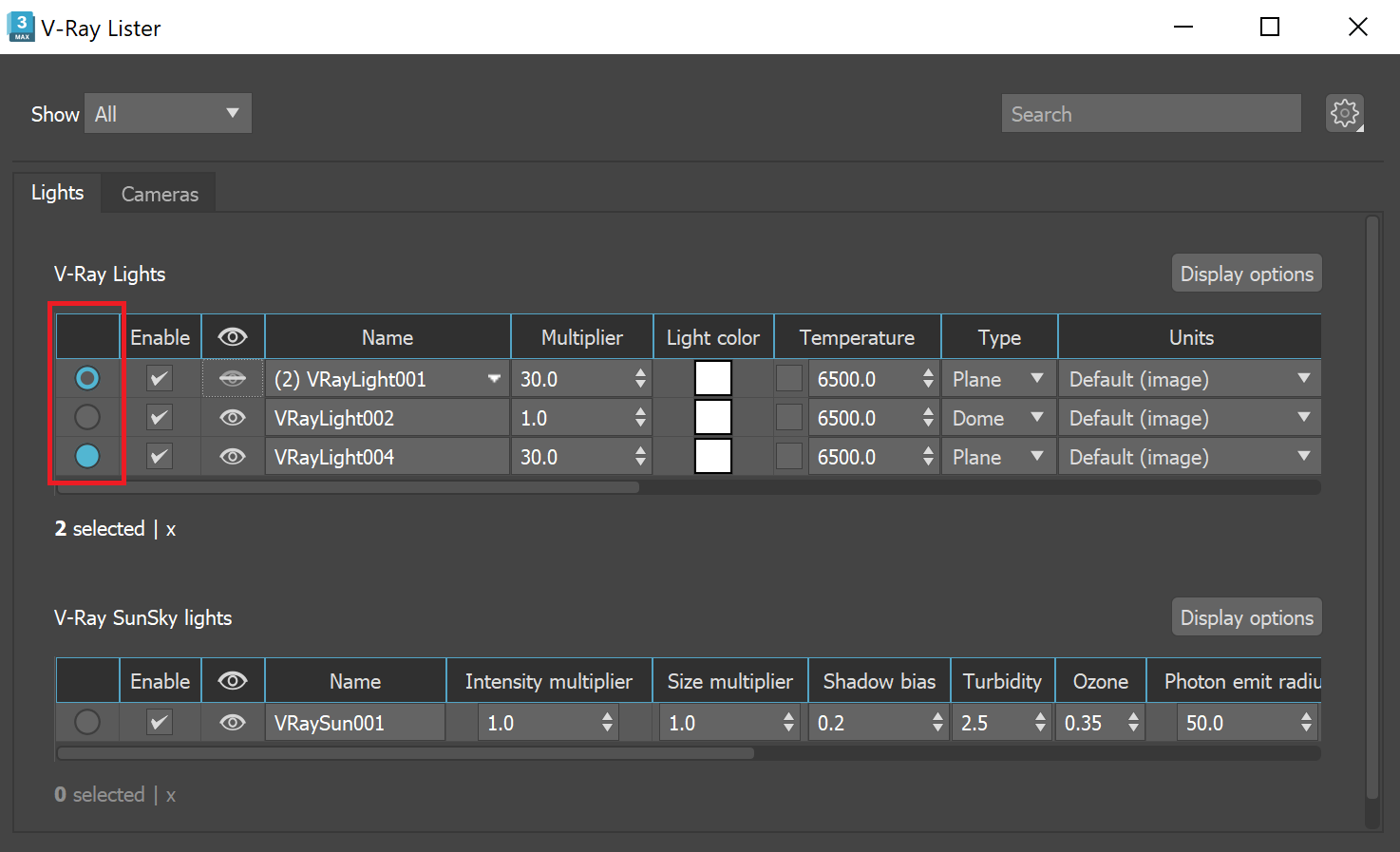Open the V-Ray Lister settings gear
Screen dimensions: 1400x852
(x=1345, y=114)
